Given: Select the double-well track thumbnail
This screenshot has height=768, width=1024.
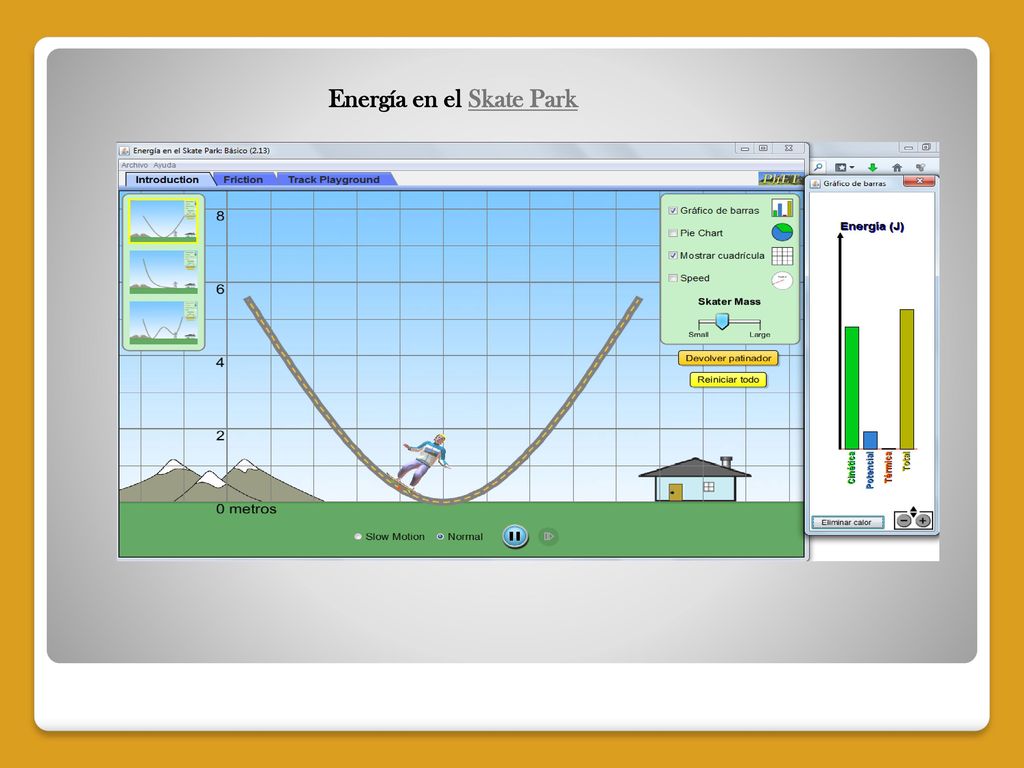Looking at the screenshot, I should tap(163, 323).
